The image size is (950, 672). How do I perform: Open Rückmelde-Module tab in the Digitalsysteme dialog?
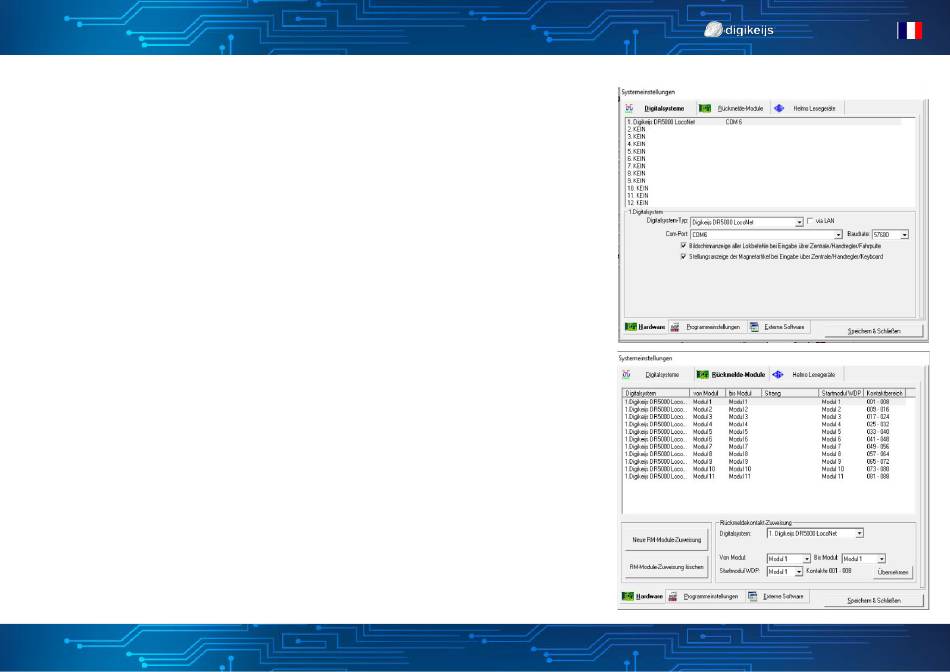pyautogui.click(x=732, y=108)
